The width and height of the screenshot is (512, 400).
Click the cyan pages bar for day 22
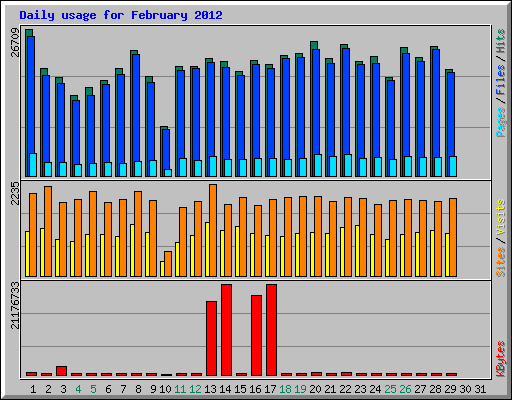point(348,165)
